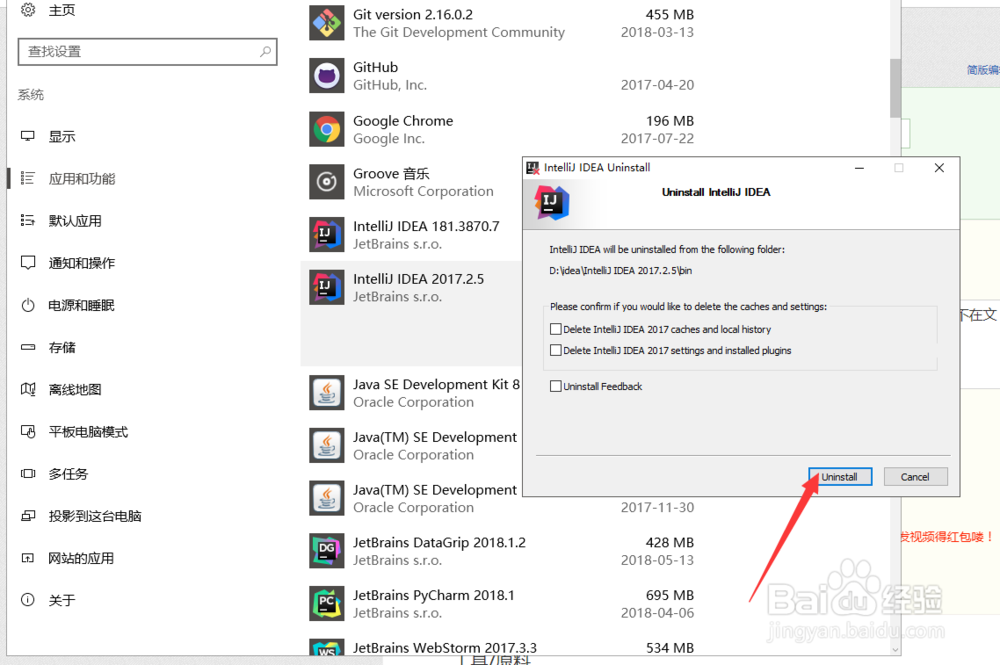The image size is (1000, 665).
Task: Click the 多任务 multitasking icon
Action: (x=27, y=474)
